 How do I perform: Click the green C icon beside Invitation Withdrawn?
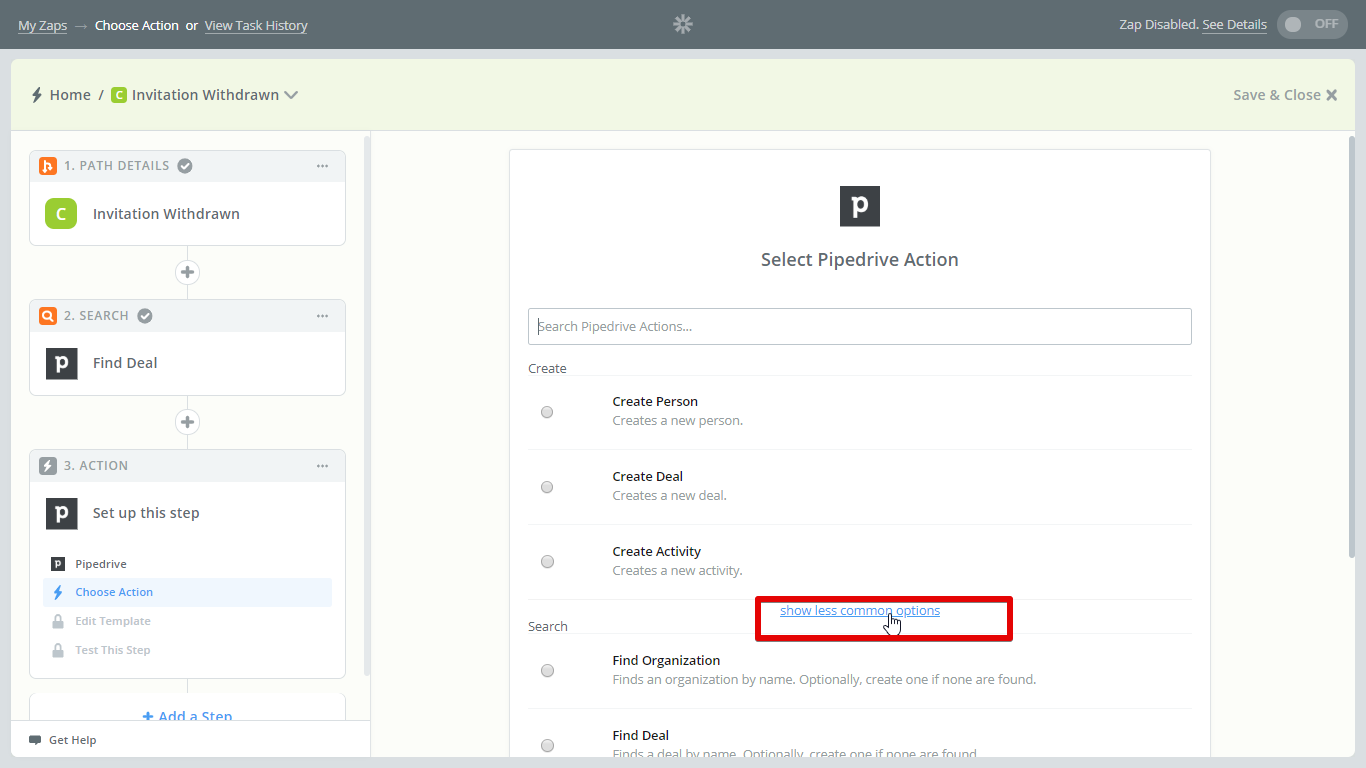pos(61,213)
